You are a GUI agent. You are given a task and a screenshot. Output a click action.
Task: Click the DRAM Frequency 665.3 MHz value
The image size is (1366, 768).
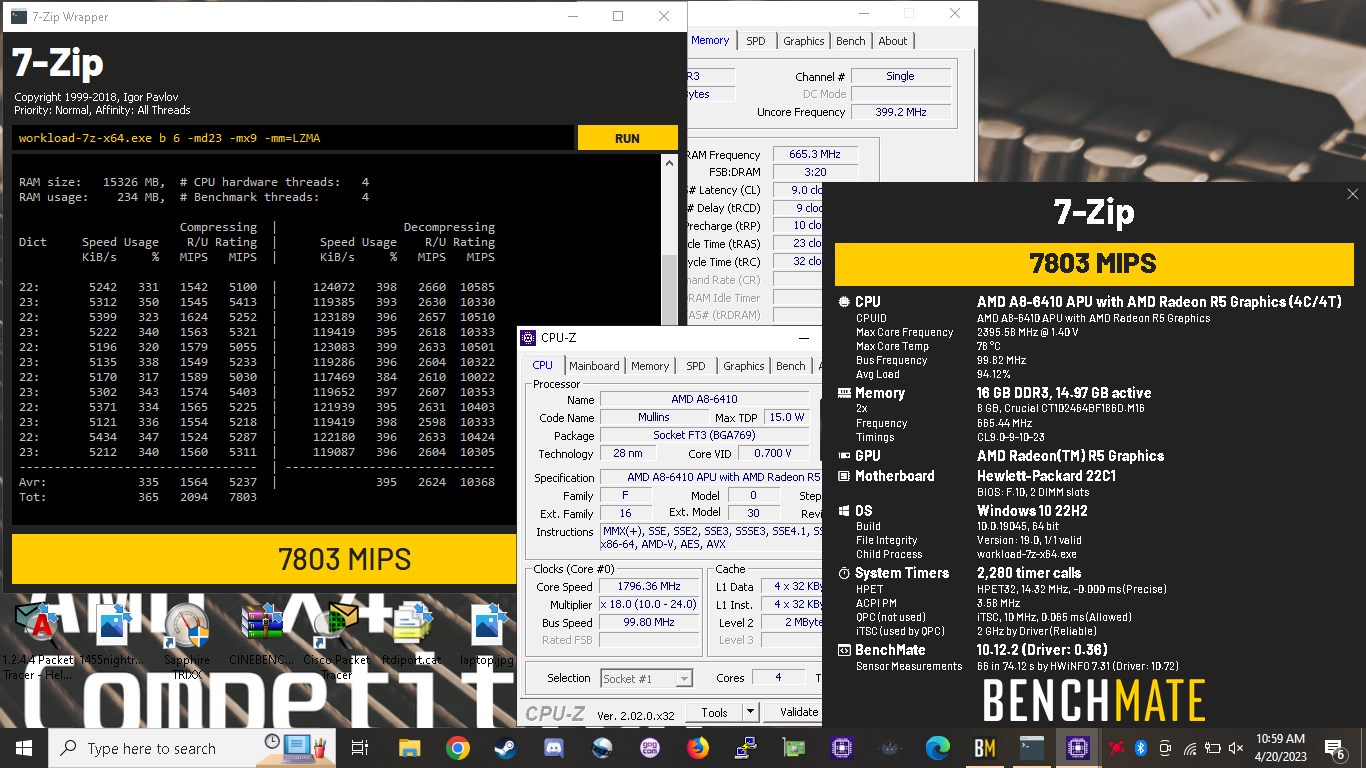(814, 154)
